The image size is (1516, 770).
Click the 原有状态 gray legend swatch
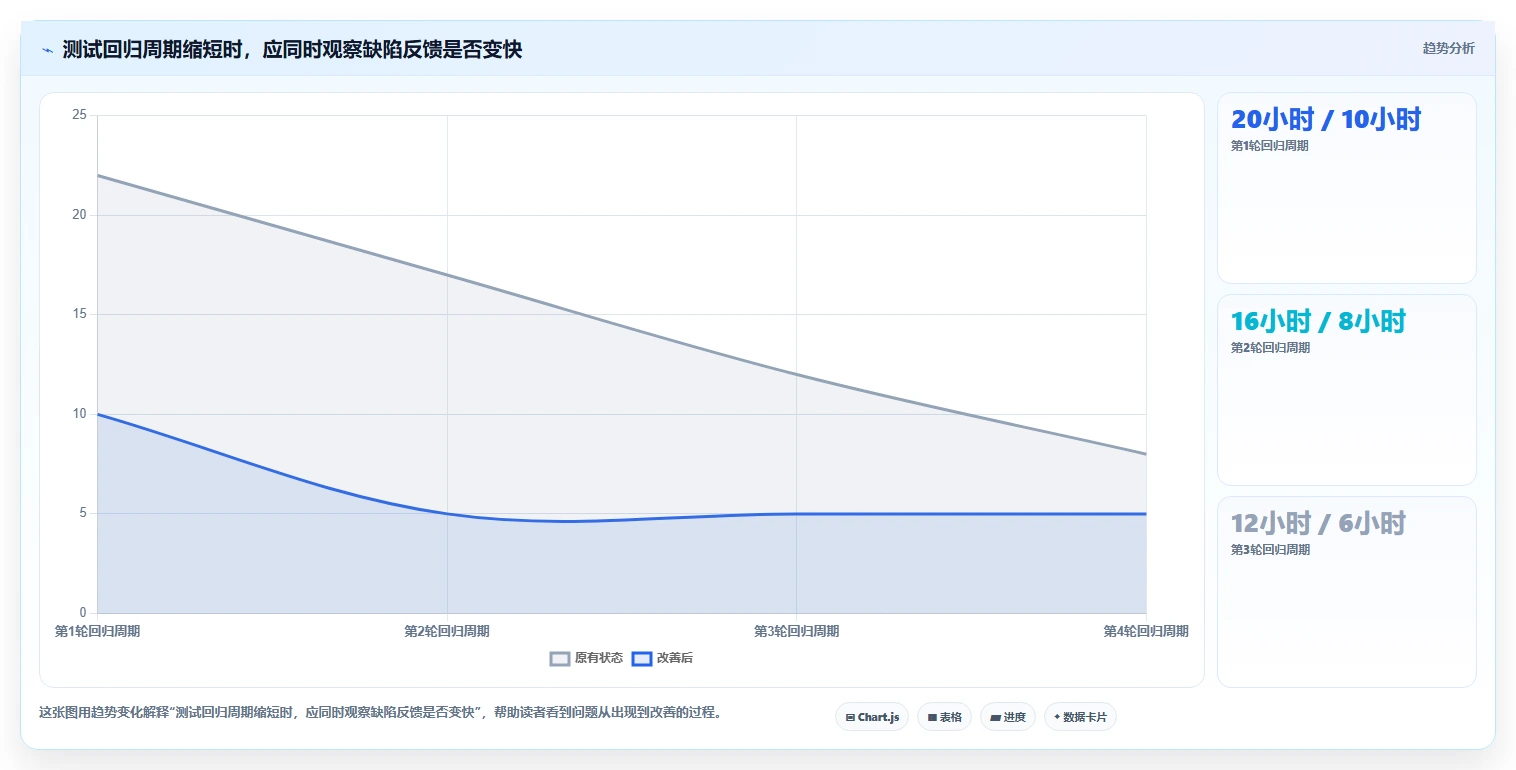[x=560, y=658]
